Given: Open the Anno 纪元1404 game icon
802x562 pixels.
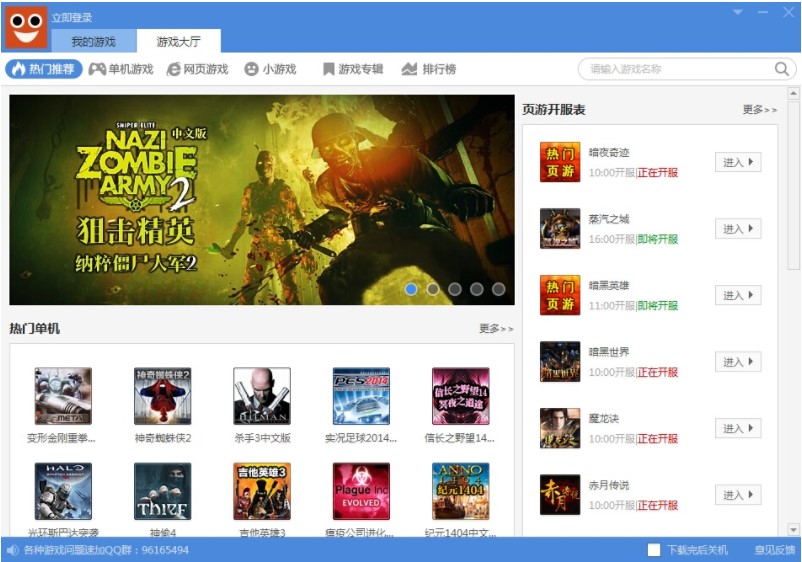Looking at the screenshot, I should point(460,491).
